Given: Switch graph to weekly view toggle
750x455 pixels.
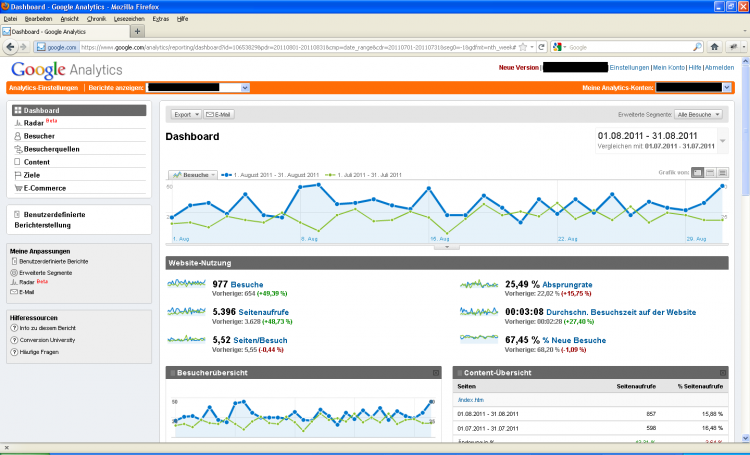Looking at the screenshot, I should [710, 173].
